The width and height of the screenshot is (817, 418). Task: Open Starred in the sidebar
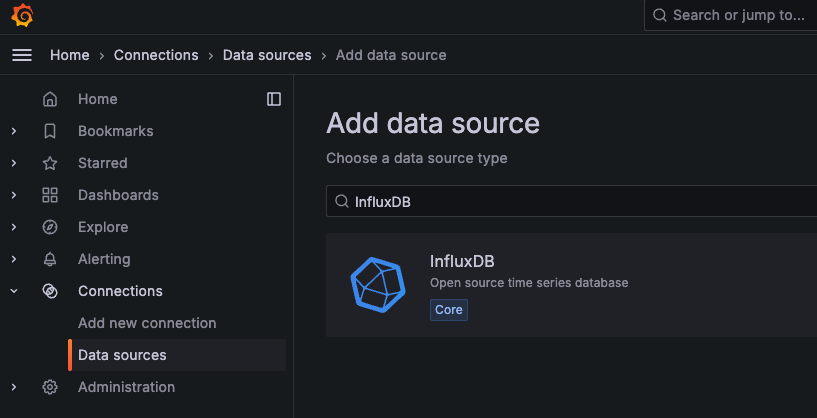(103, 163)
